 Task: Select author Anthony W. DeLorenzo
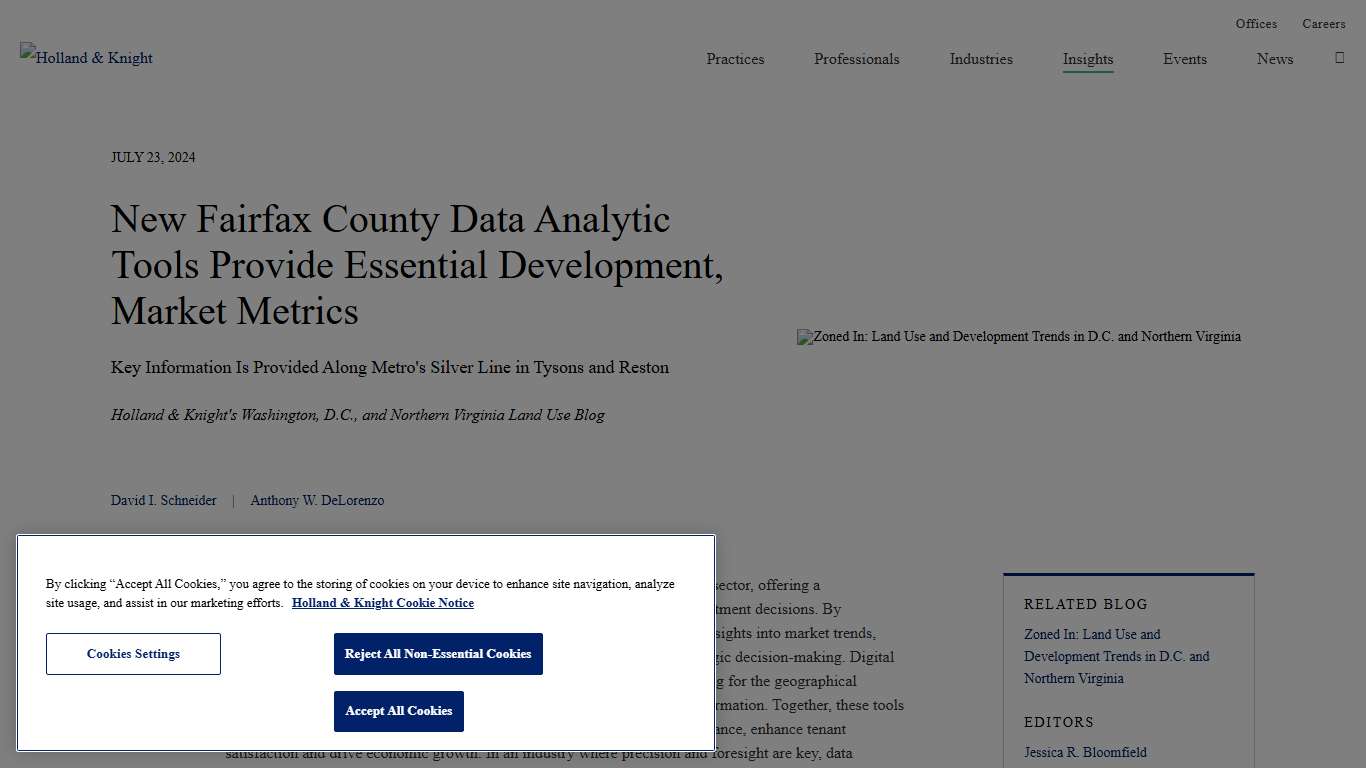[317, 500]
